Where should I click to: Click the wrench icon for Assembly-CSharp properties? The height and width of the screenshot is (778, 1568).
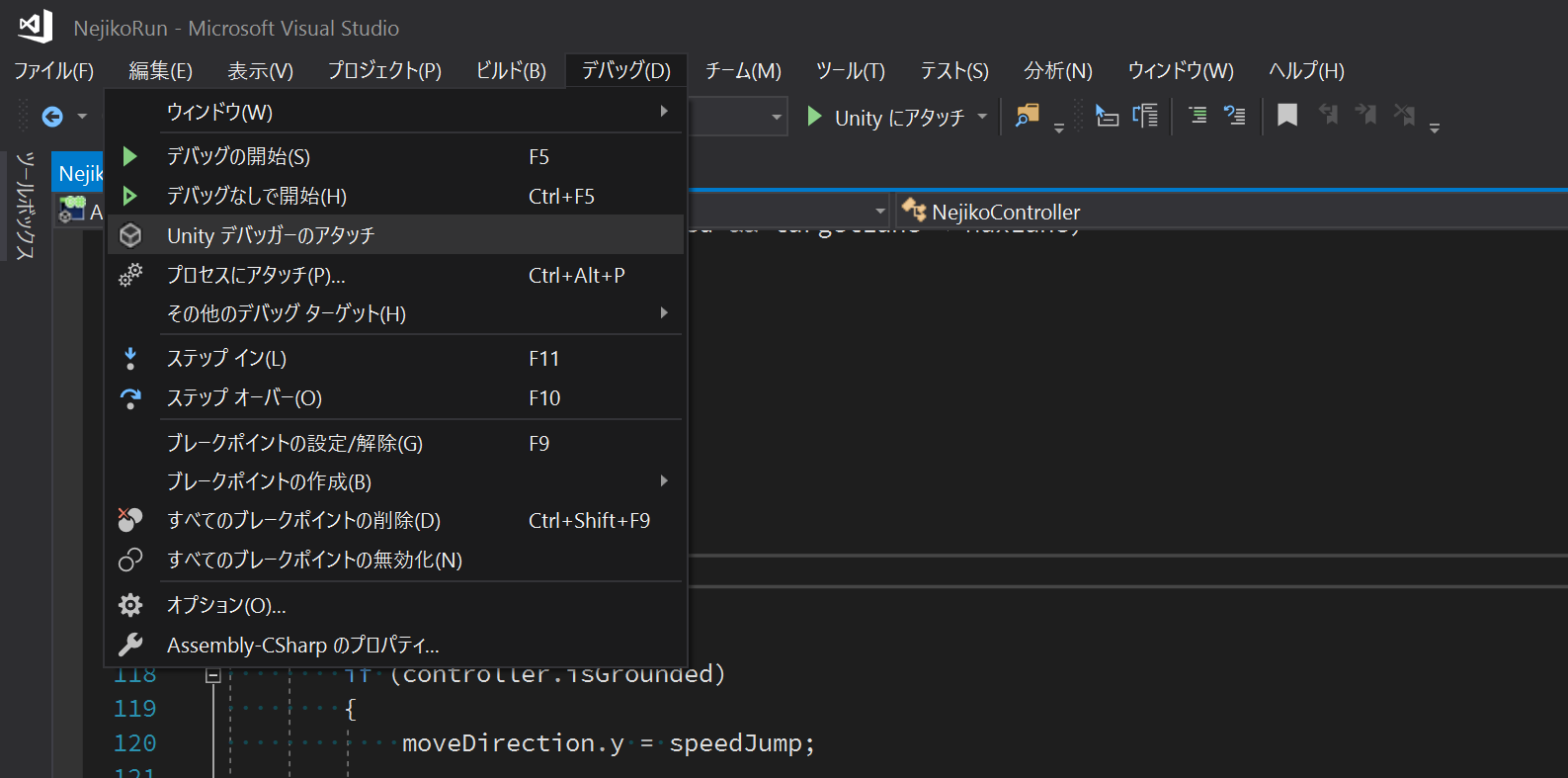coord(130,645)
